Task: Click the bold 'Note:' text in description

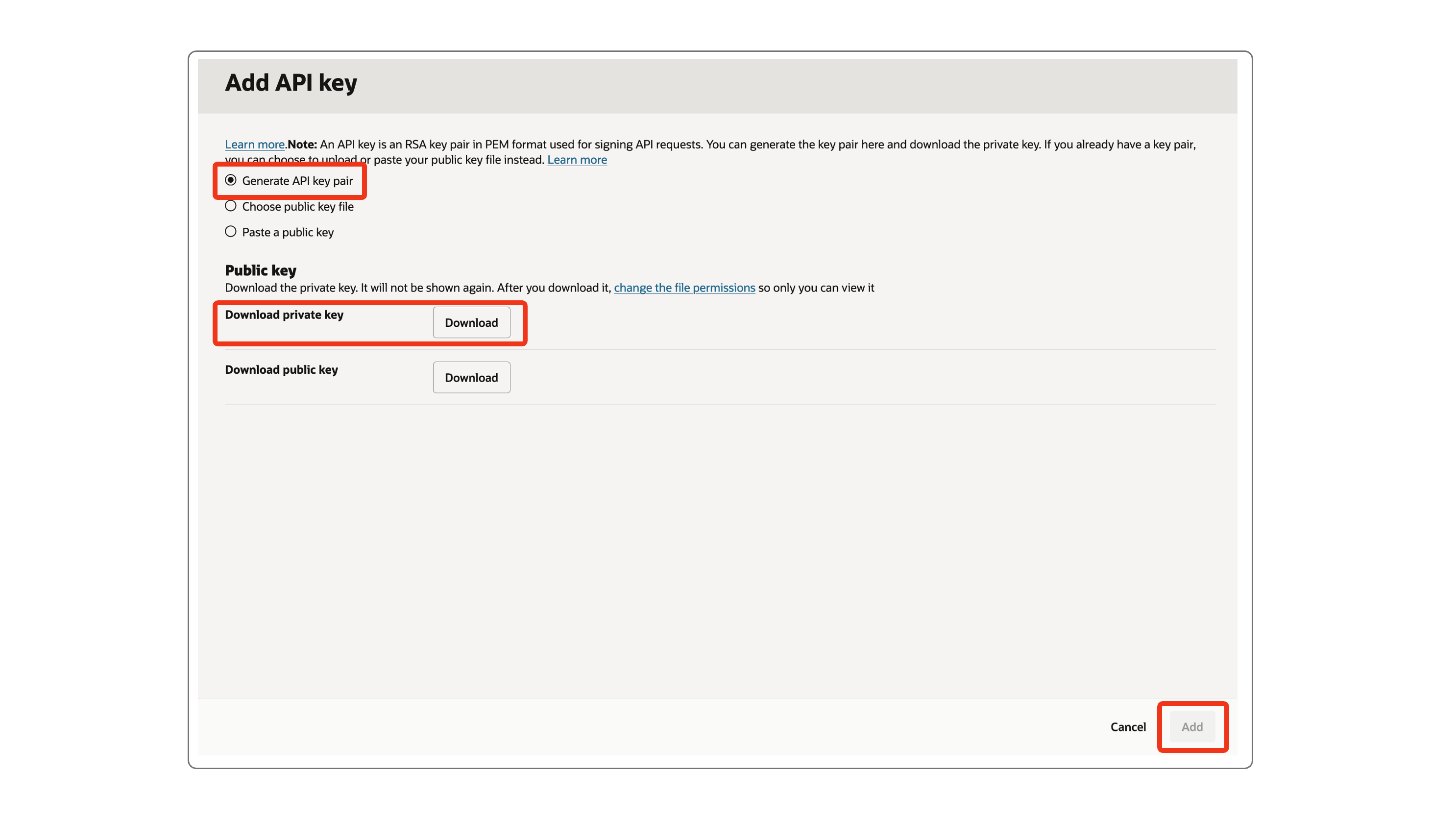Action: pyautogui.click(x=302, y=145)
